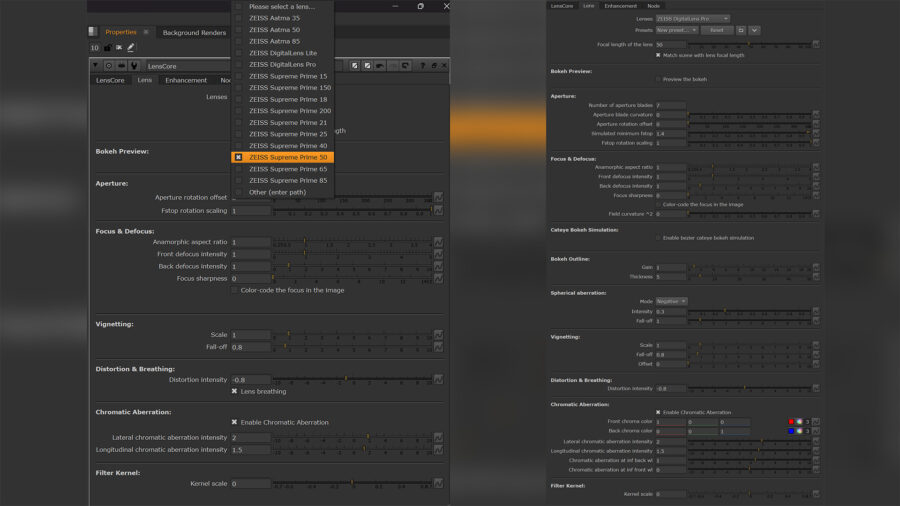The image size is (900, 506).
Task: Click the pencil edit icon in Properties toolbar
Action: pos(131,48)
